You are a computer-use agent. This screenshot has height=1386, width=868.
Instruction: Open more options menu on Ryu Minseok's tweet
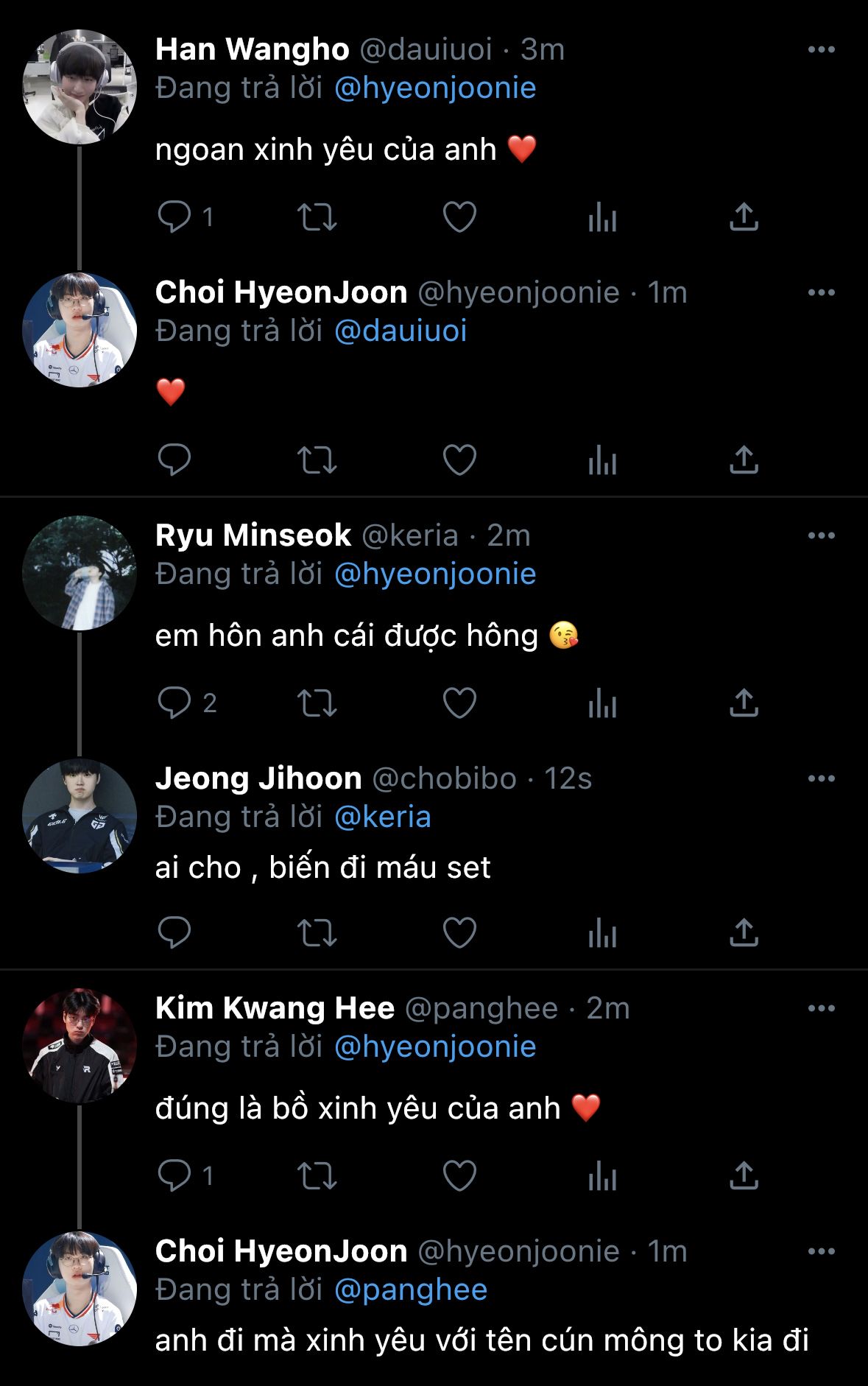pyautogui.click(x=821, y=536)
